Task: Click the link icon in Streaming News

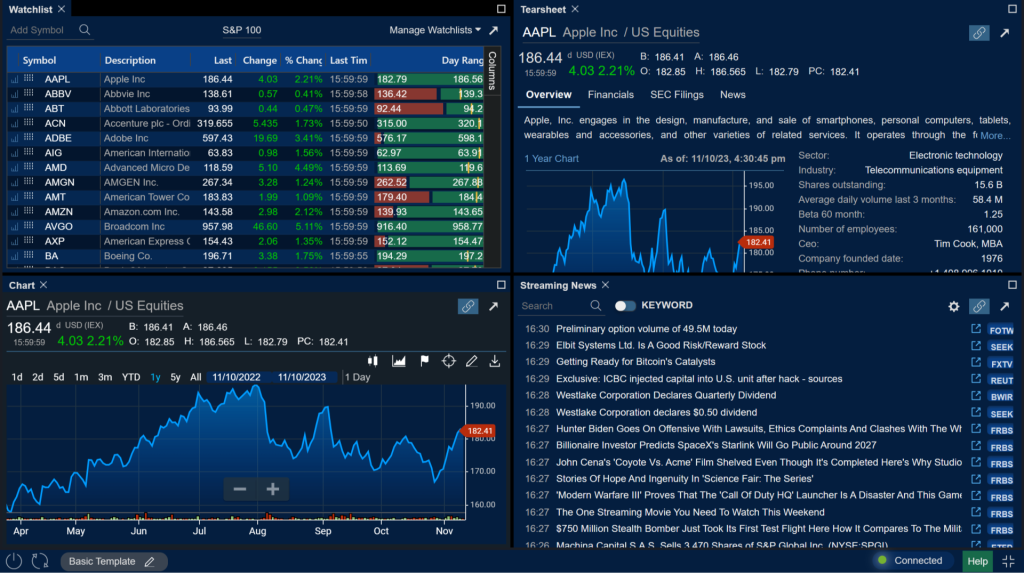Action: (x=978, y=306)
